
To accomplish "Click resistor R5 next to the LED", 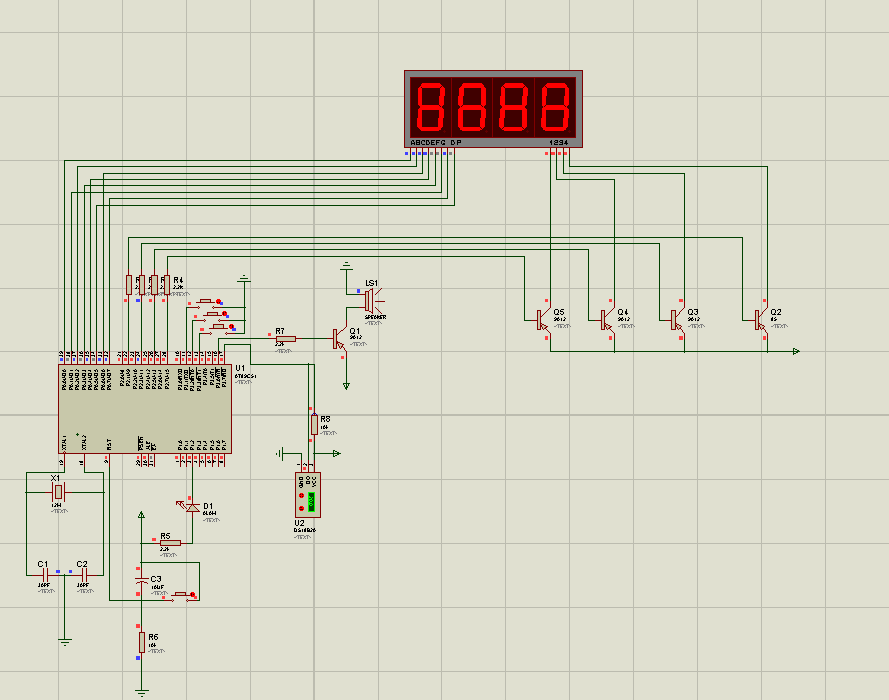I will point(170,542).
